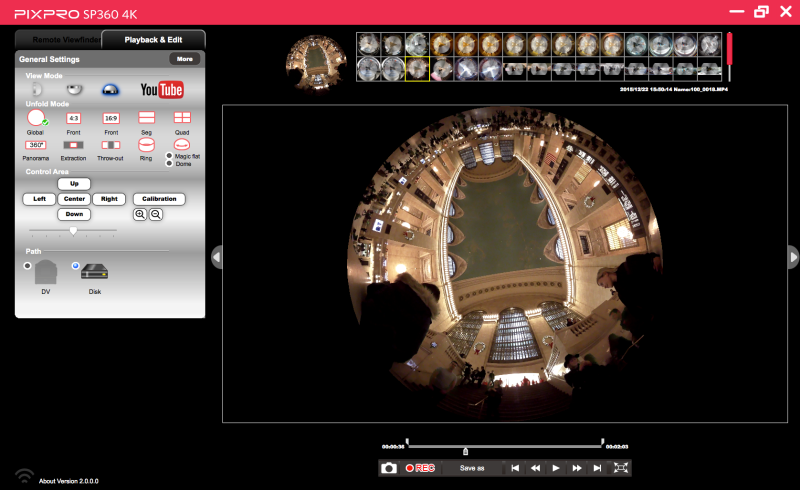Enter fullscreen using the expand icon
The height and width of the screenshot is (490, 800).
click(x=621, y=468)
